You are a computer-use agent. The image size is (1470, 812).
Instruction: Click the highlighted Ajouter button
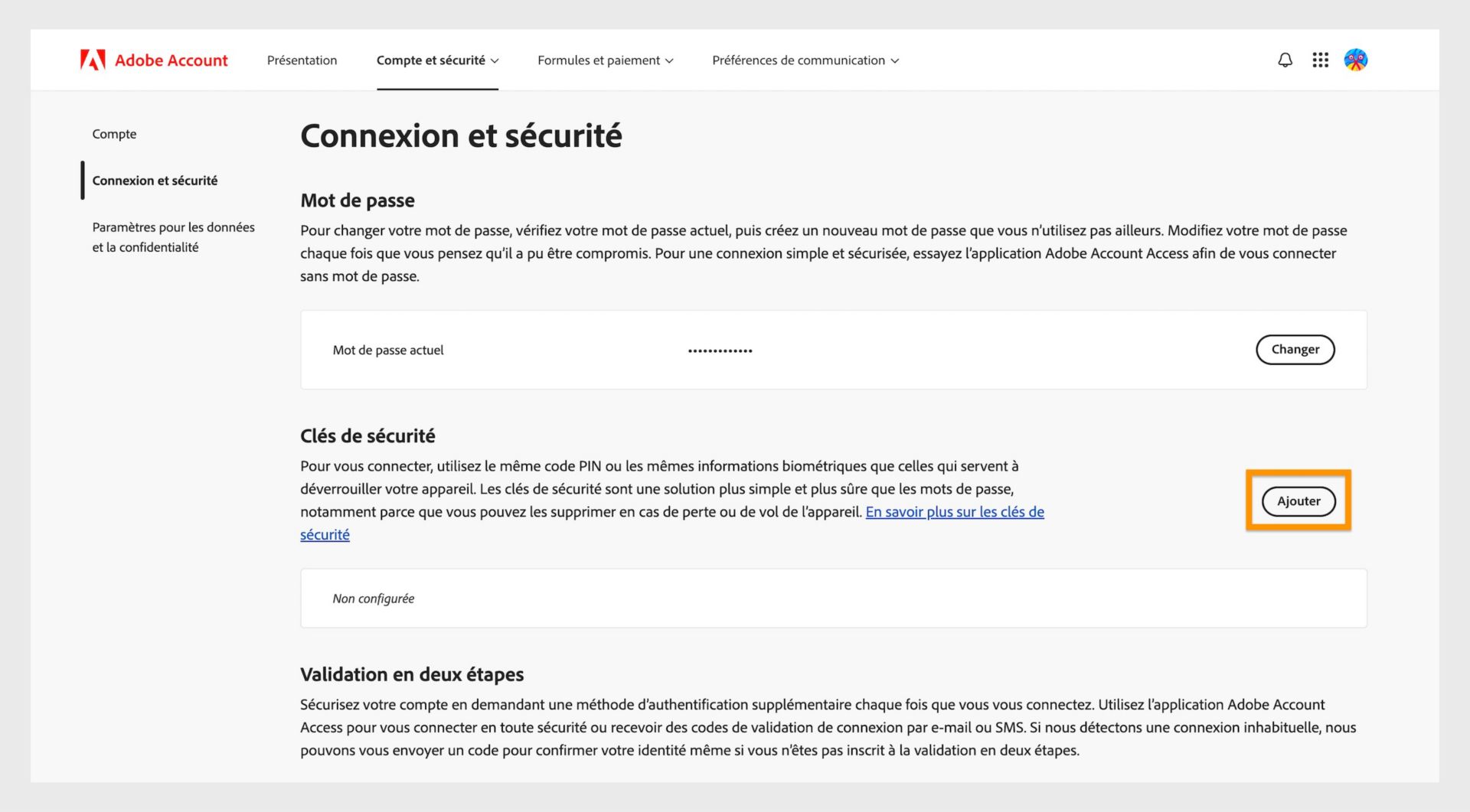point(1298,501)
